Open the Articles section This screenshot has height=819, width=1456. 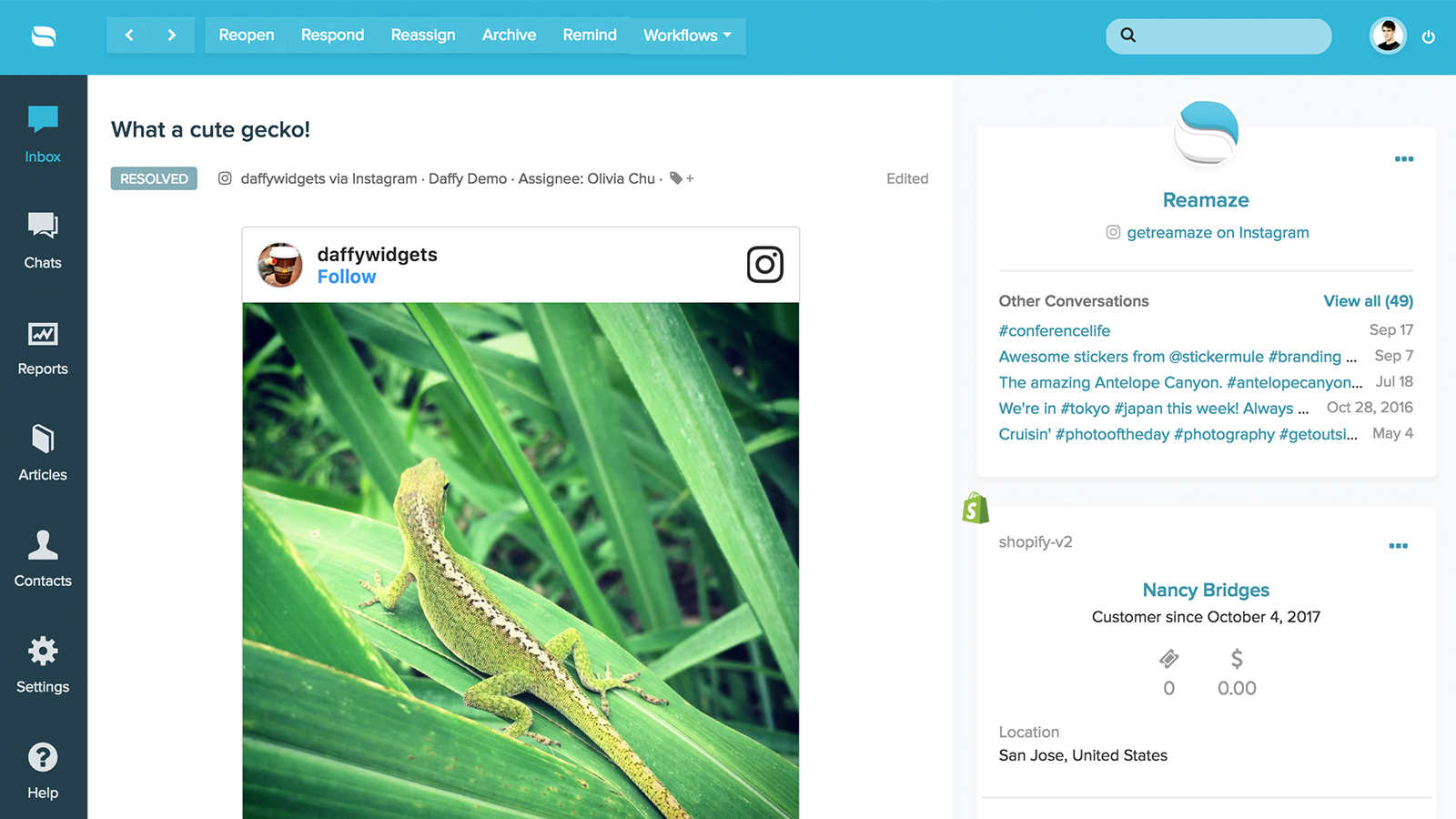43,453
